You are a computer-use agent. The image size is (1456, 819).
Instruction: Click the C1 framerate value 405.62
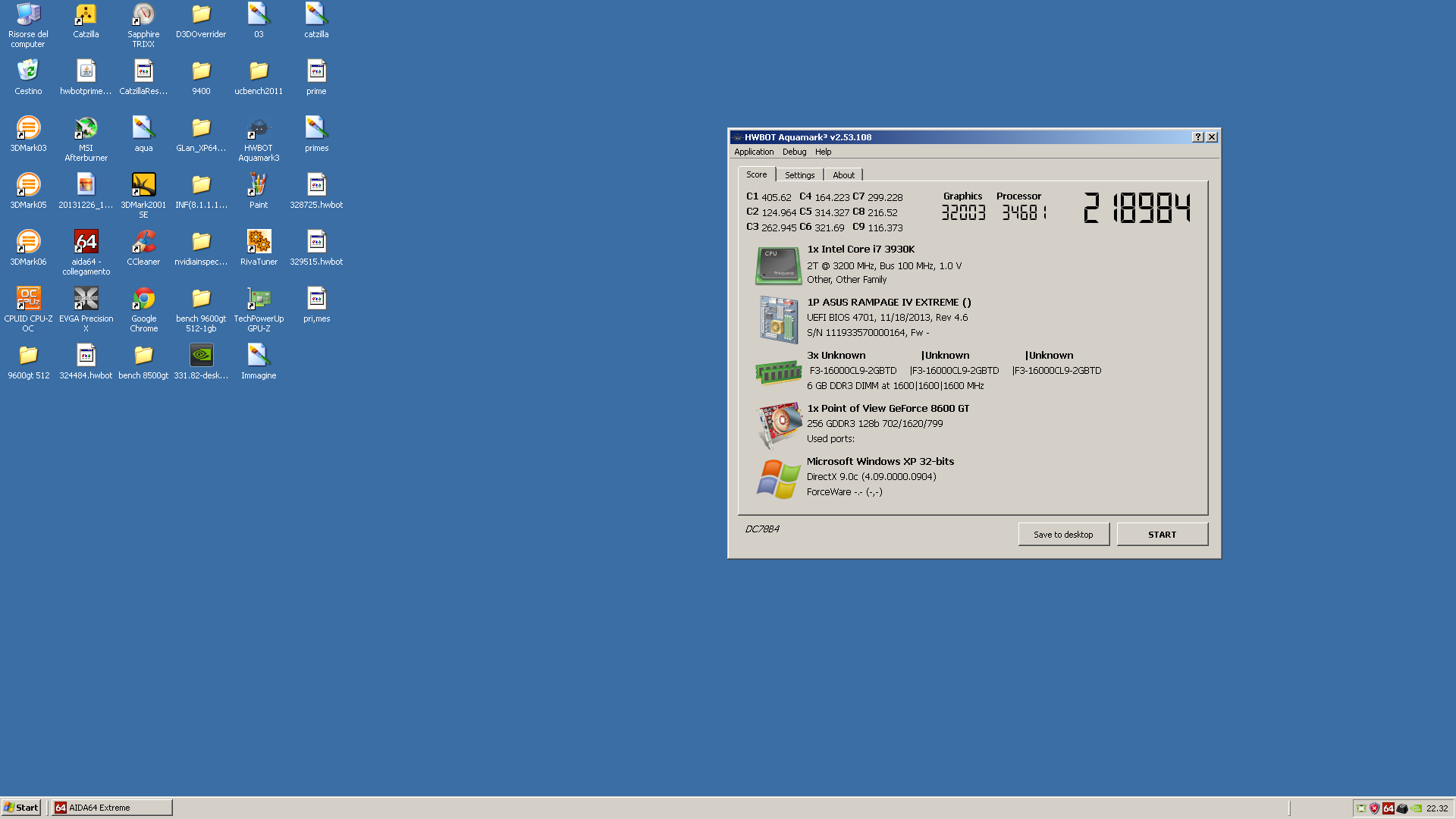coord(776,197)
